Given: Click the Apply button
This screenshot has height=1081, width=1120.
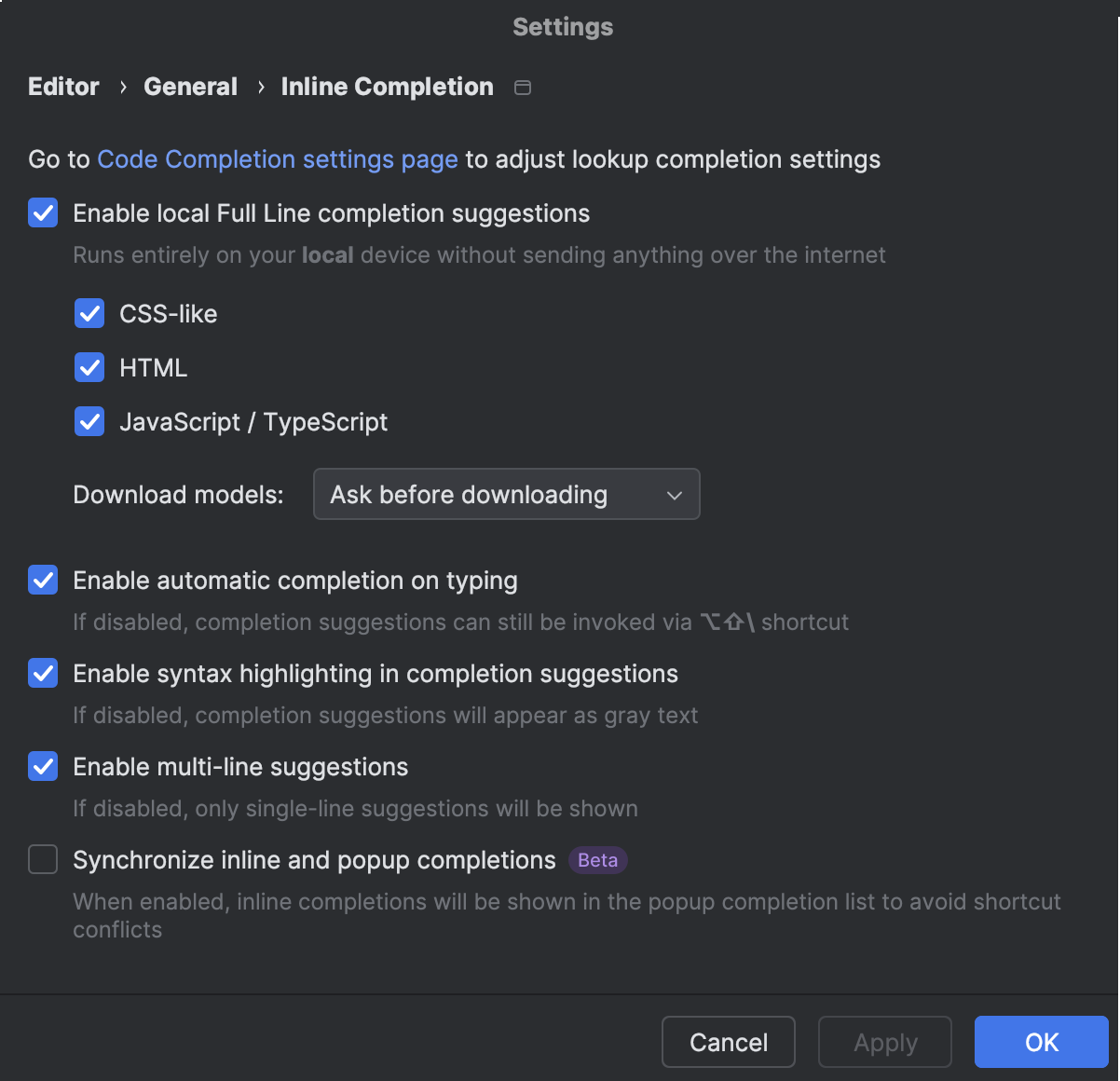Looking at the screenshot, I should click(x=884, y=1042).
